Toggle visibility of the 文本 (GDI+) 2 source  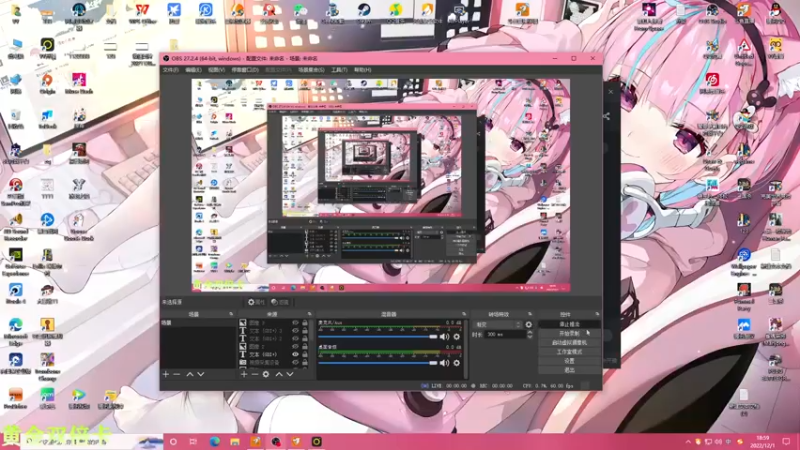(295, 338)
